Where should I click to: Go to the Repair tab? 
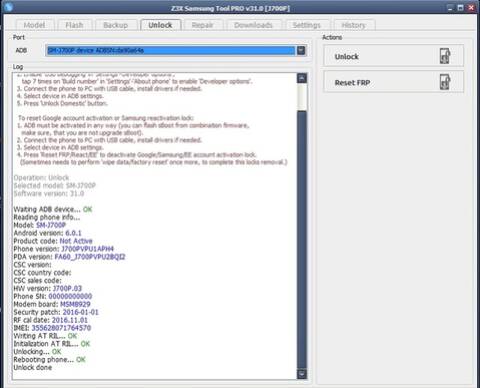click(202, 25)
